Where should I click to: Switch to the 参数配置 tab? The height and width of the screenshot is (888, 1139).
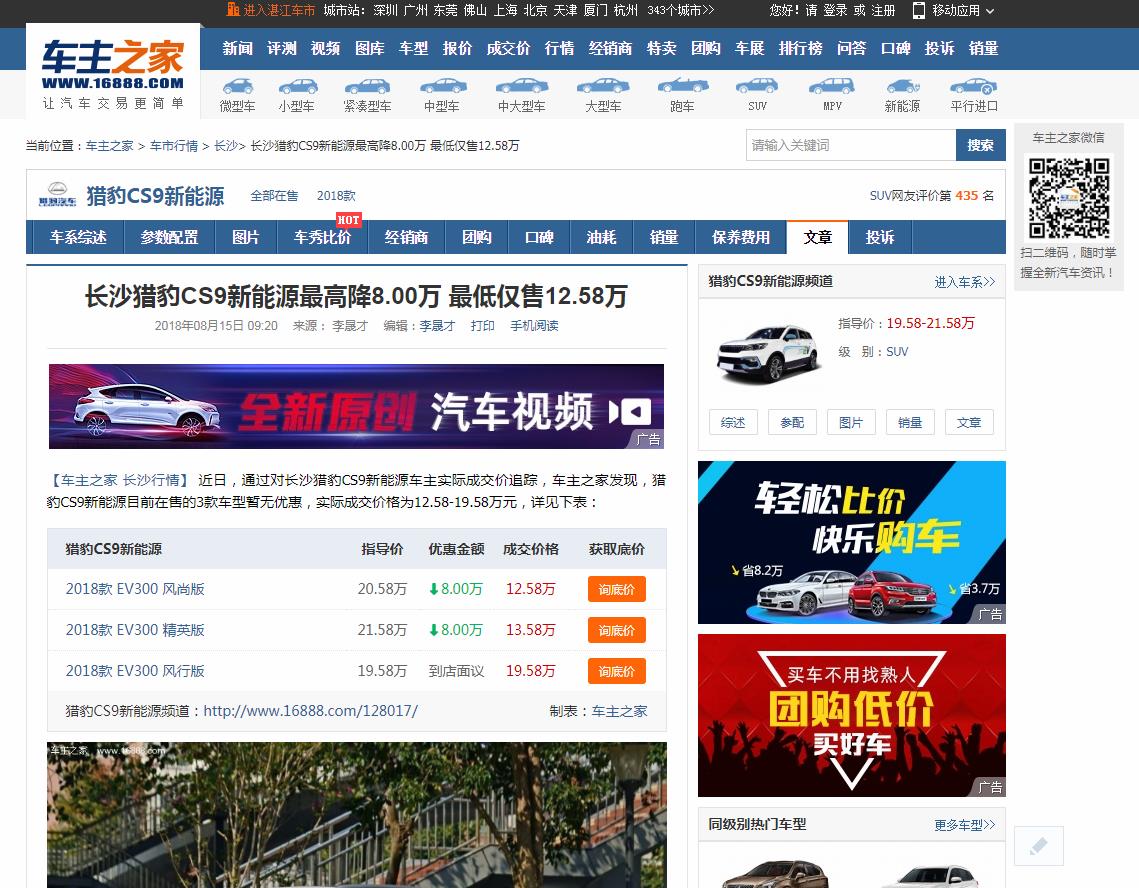coord(169,237)
